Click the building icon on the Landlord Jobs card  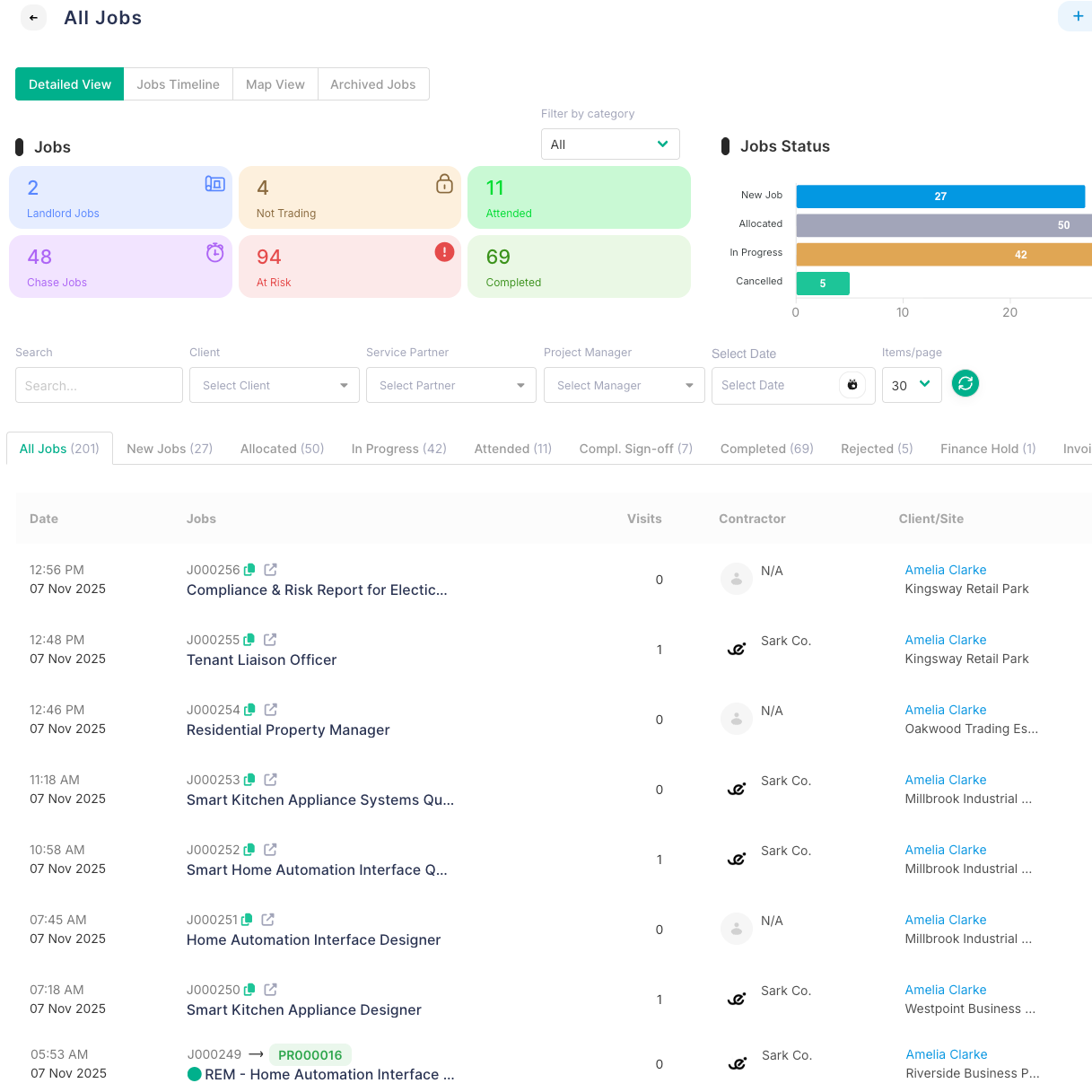[214, 183]
